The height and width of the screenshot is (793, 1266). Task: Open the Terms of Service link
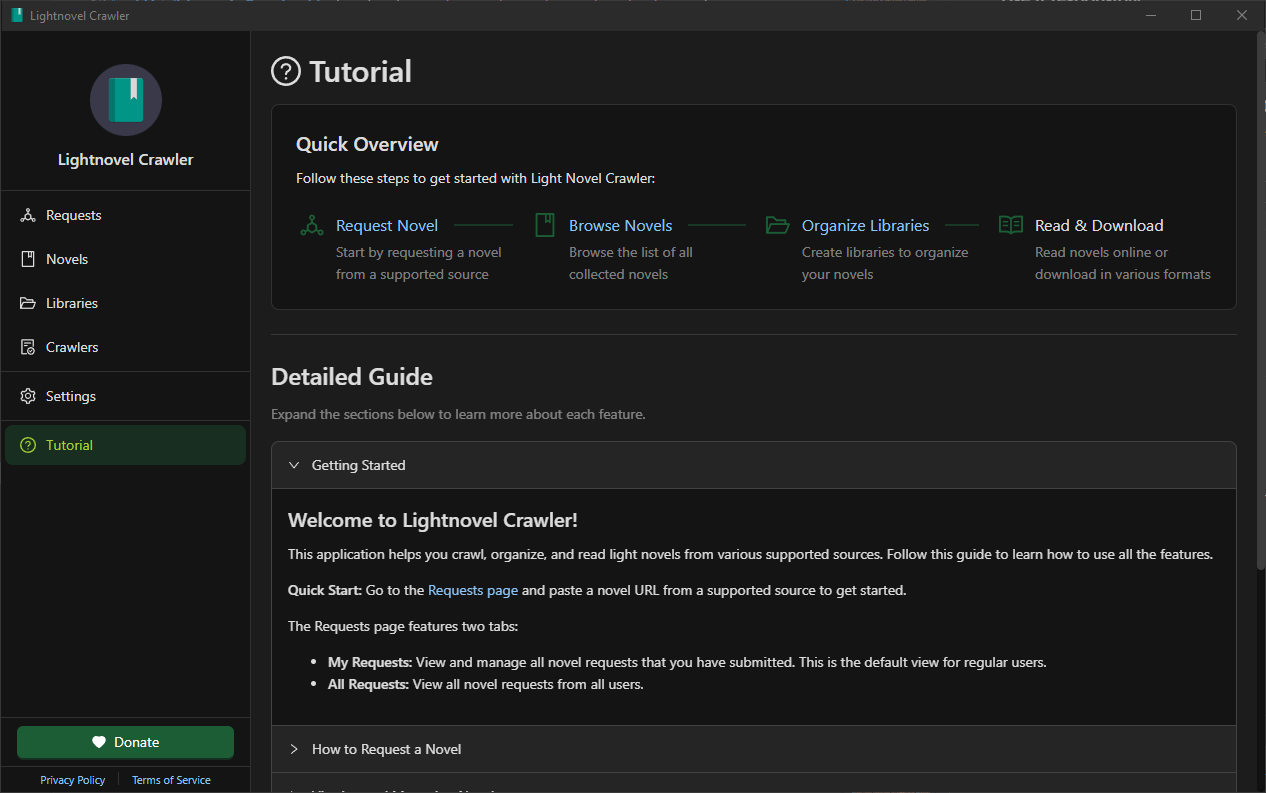coord(171,780)
